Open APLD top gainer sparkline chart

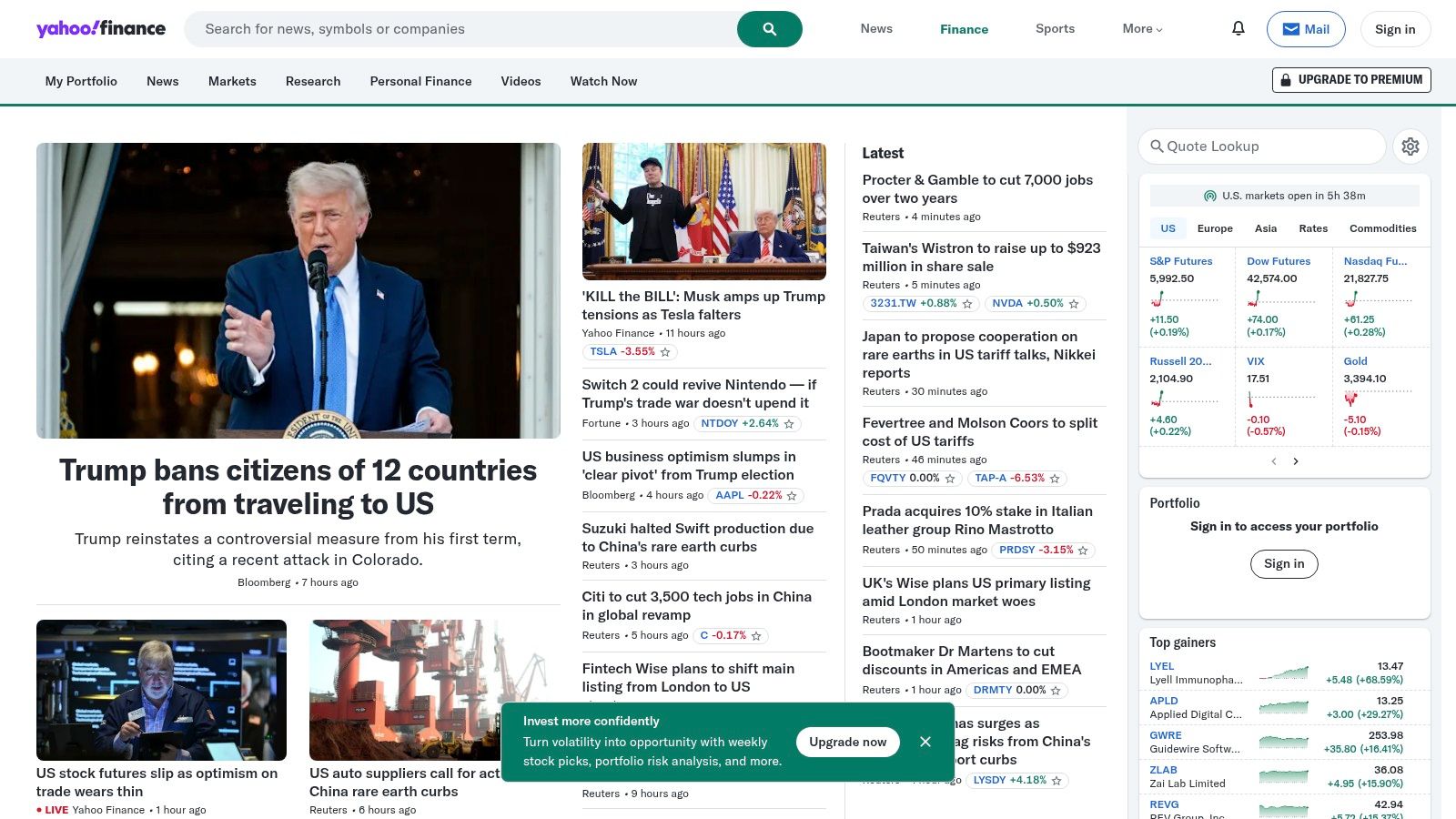[1283, 707]
